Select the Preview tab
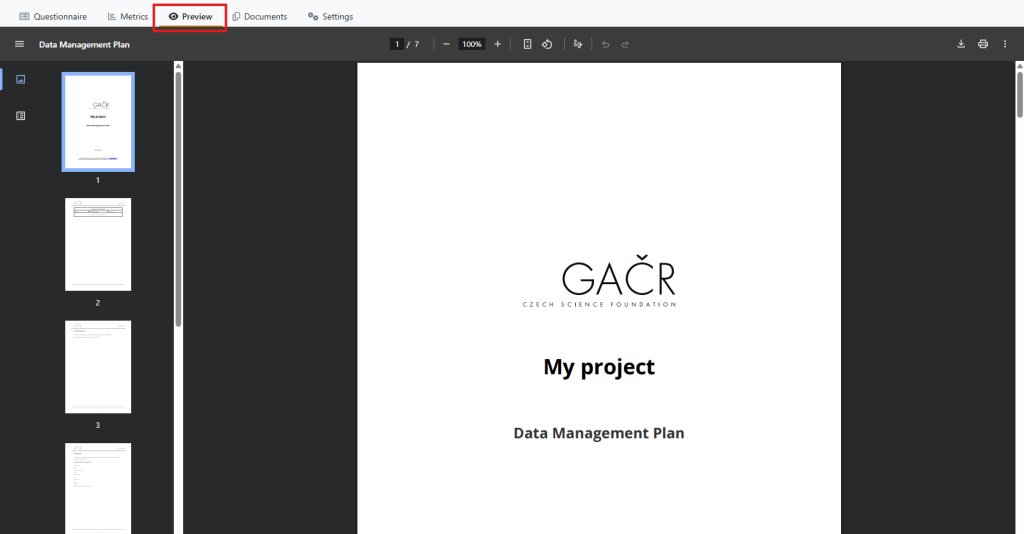 tap(190, 16)
